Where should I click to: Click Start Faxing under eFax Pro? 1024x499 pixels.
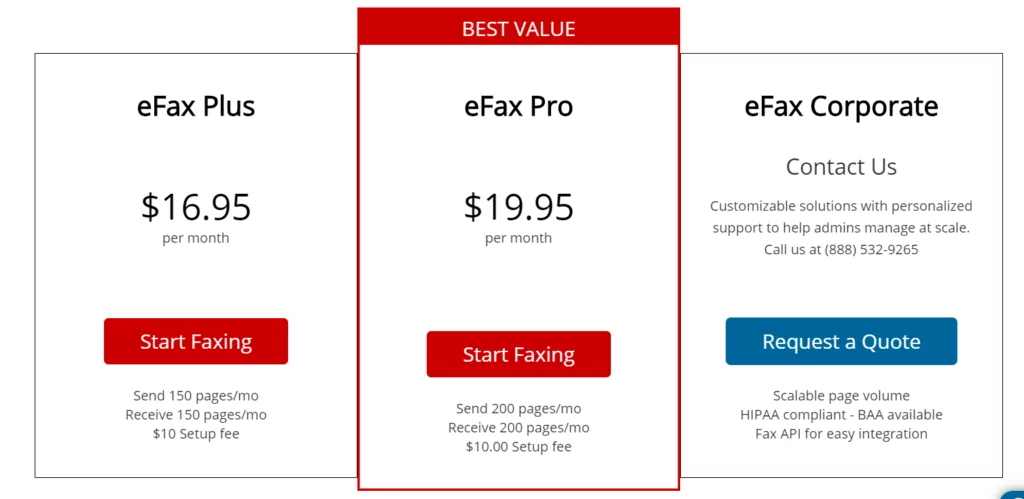[x=518, y=354]
